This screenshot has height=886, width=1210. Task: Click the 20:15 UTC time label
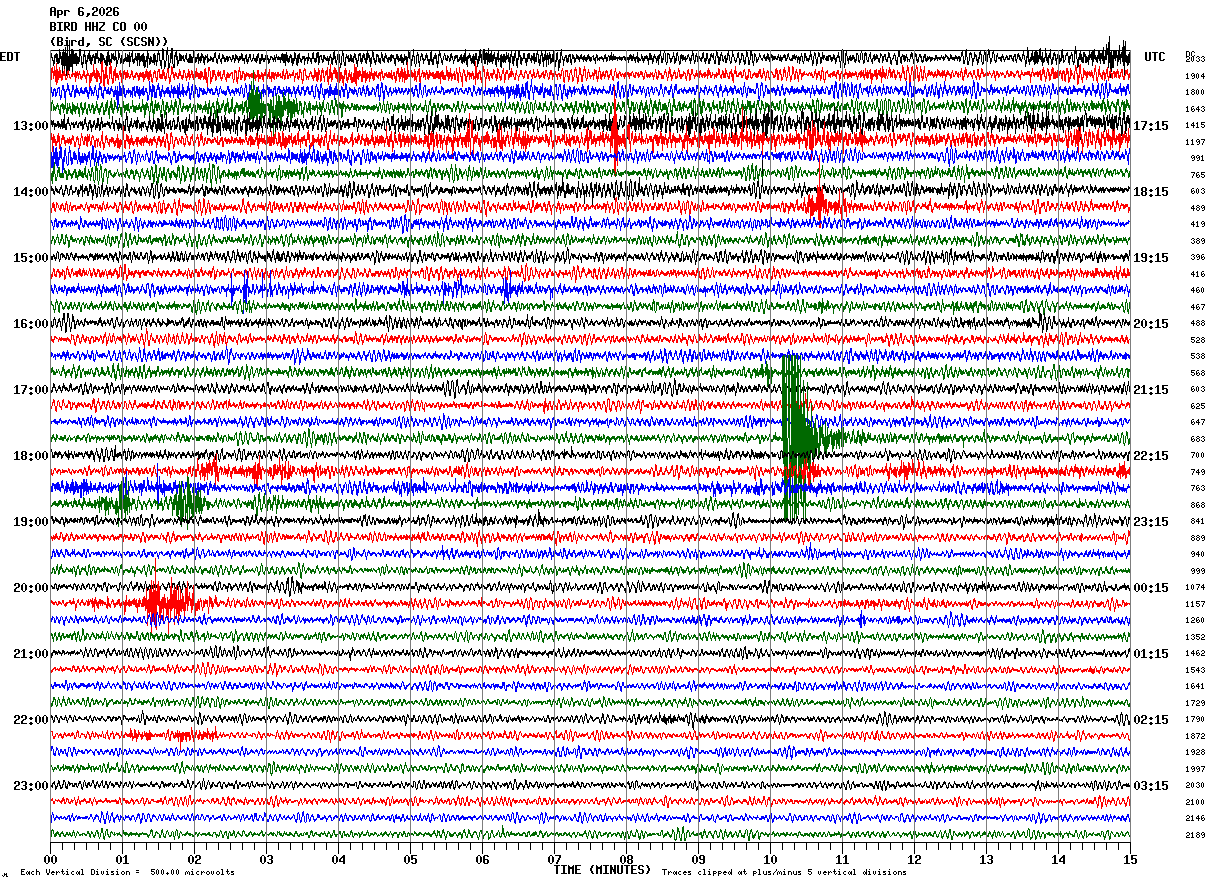(x=1151, y=324)
